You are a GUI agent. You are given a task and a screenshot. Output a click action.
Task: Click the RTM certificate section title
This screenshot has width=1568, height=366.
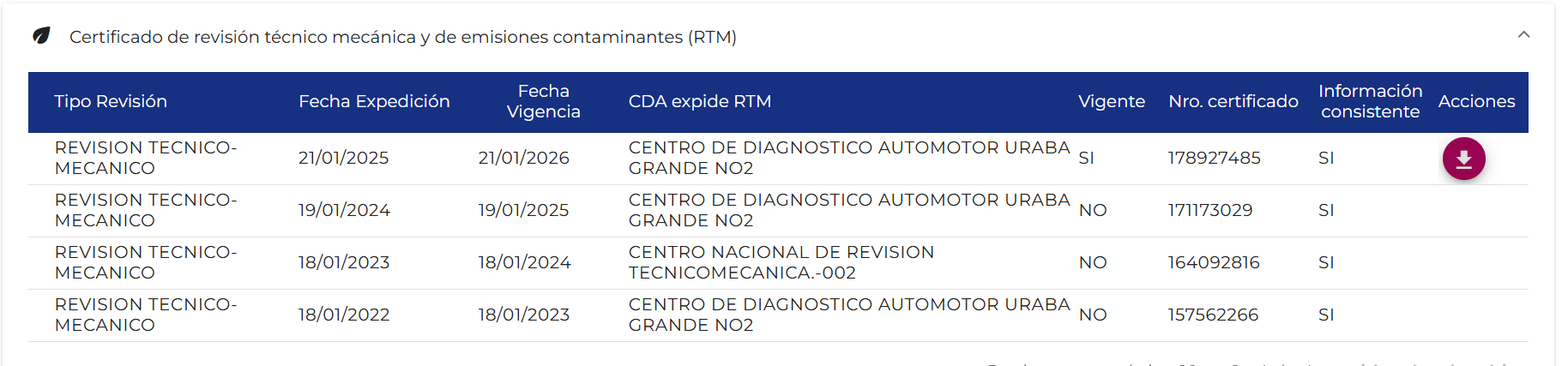click(x=402, y=37)
